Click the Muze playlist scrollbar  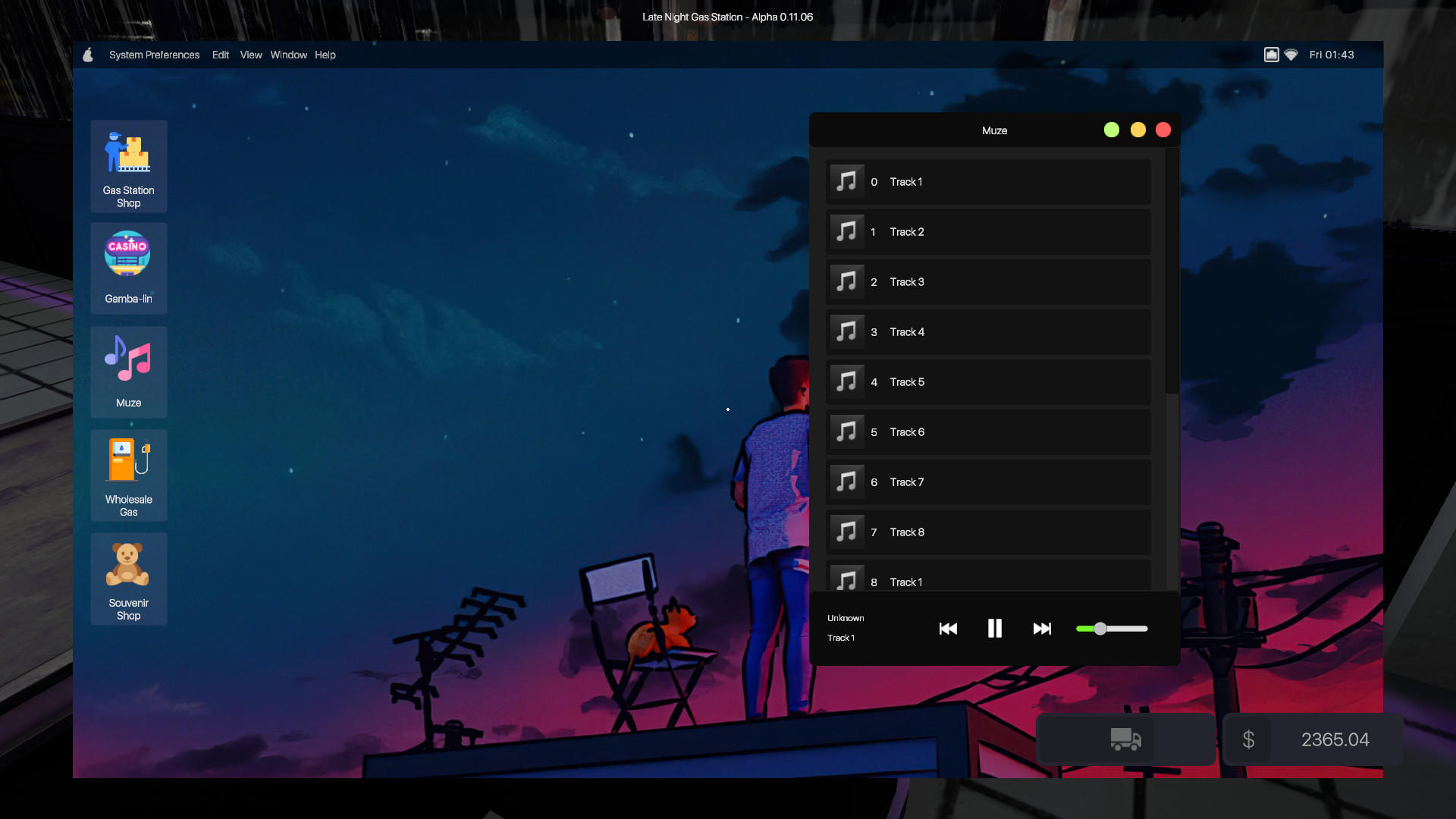pos(1172,273)
